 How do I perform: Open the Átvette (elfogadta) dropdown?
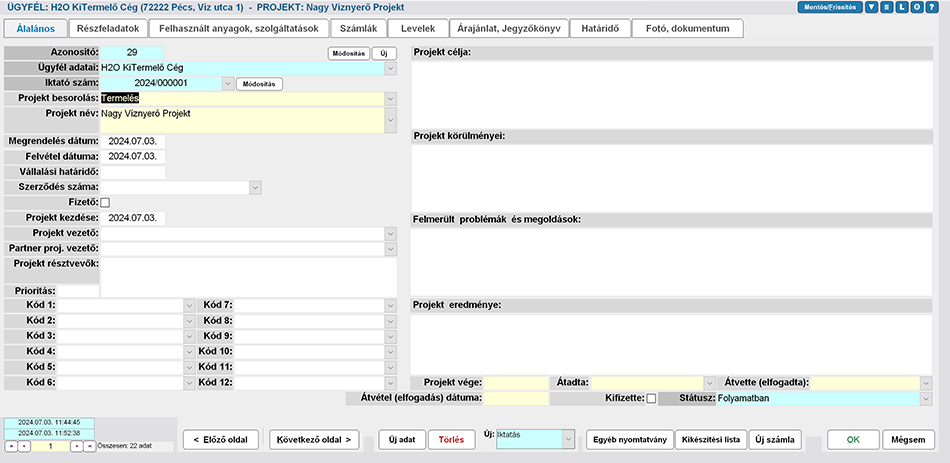[x=926, y=383]
